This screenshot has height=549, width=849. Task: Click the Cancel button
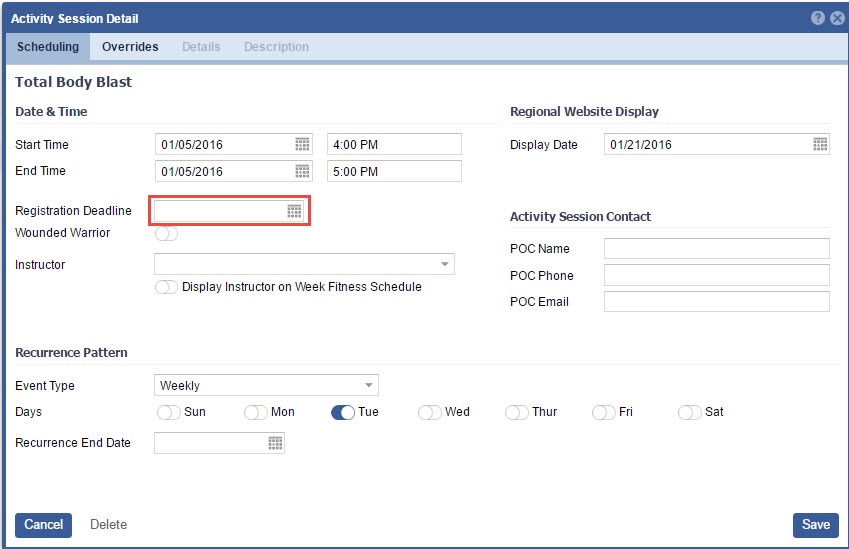click(x=43, y=525)
